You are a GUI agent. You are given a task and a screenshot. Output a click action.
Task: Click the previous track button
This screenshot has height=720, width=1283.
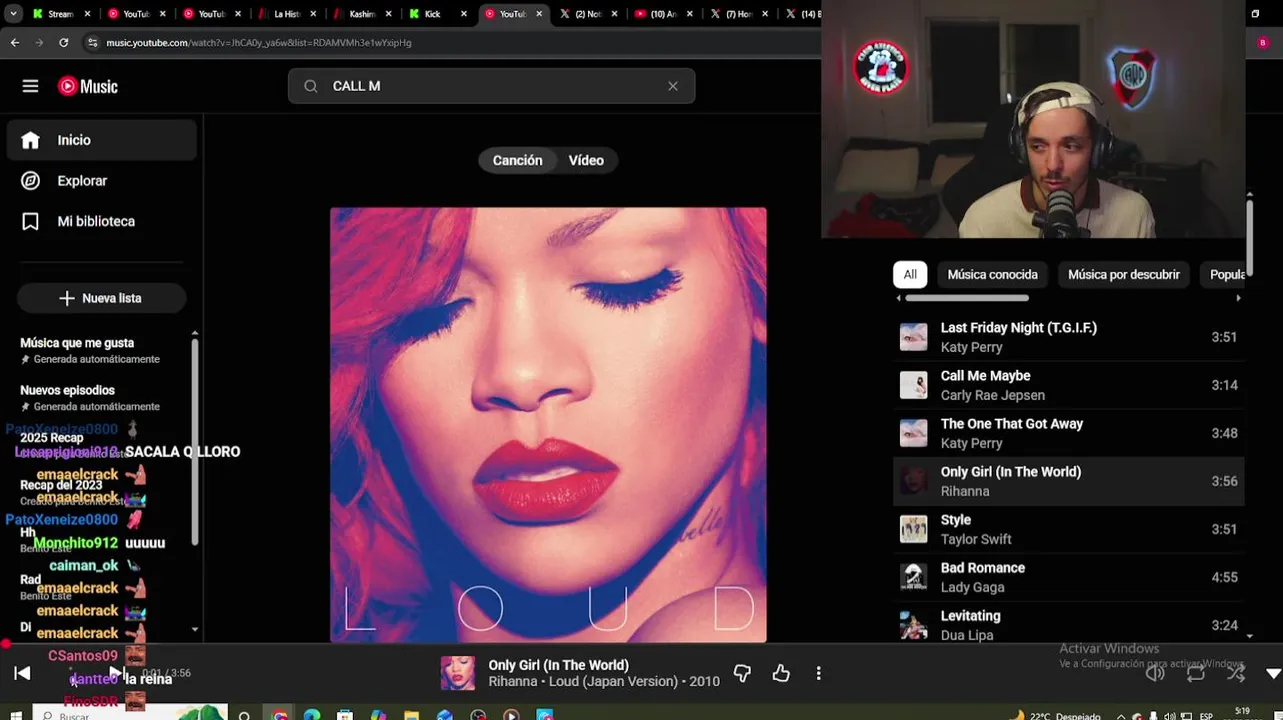click(x=22, y=673)
